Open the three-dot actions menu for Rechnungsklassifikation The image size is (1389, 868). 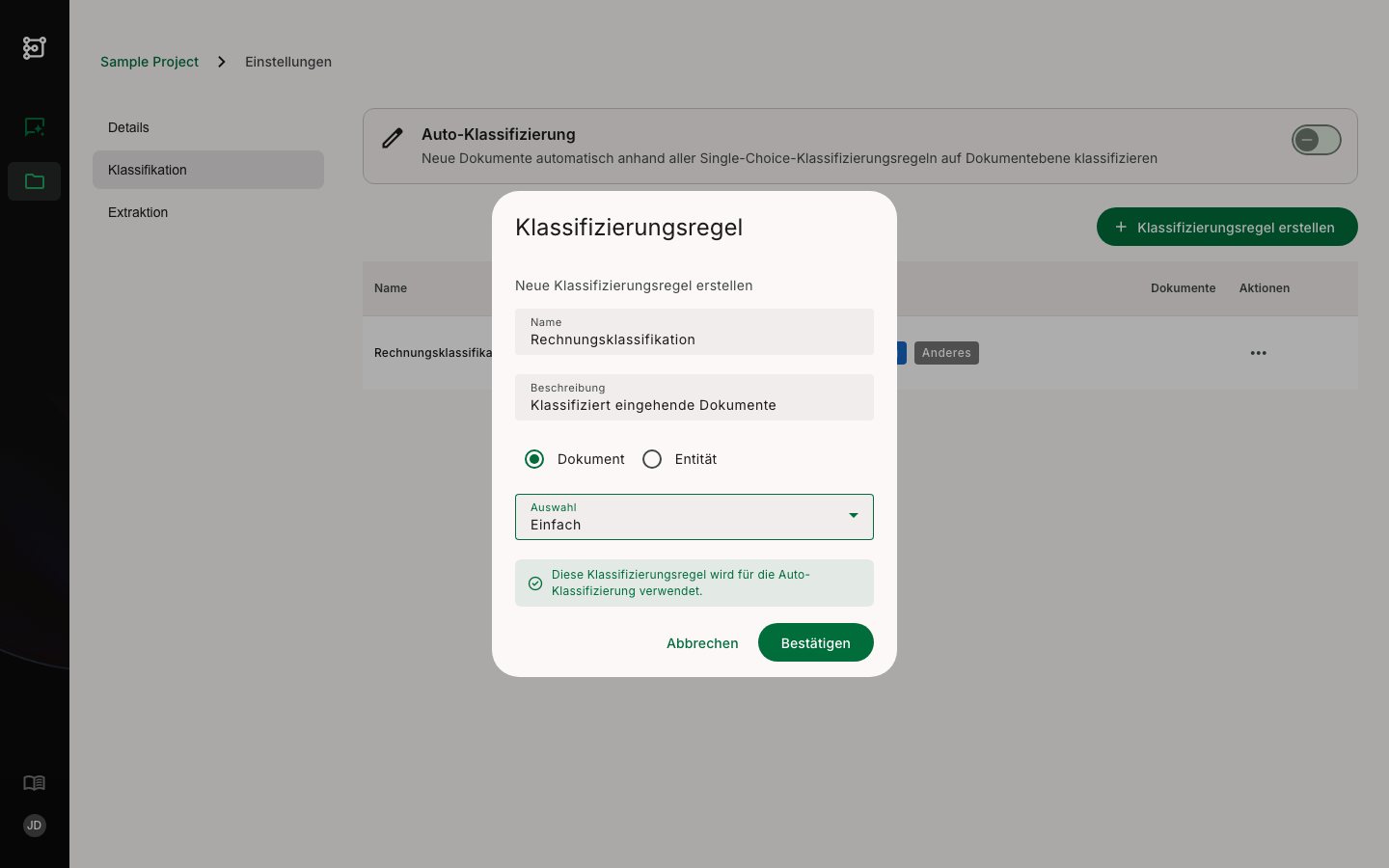(x=1259, y=353)
